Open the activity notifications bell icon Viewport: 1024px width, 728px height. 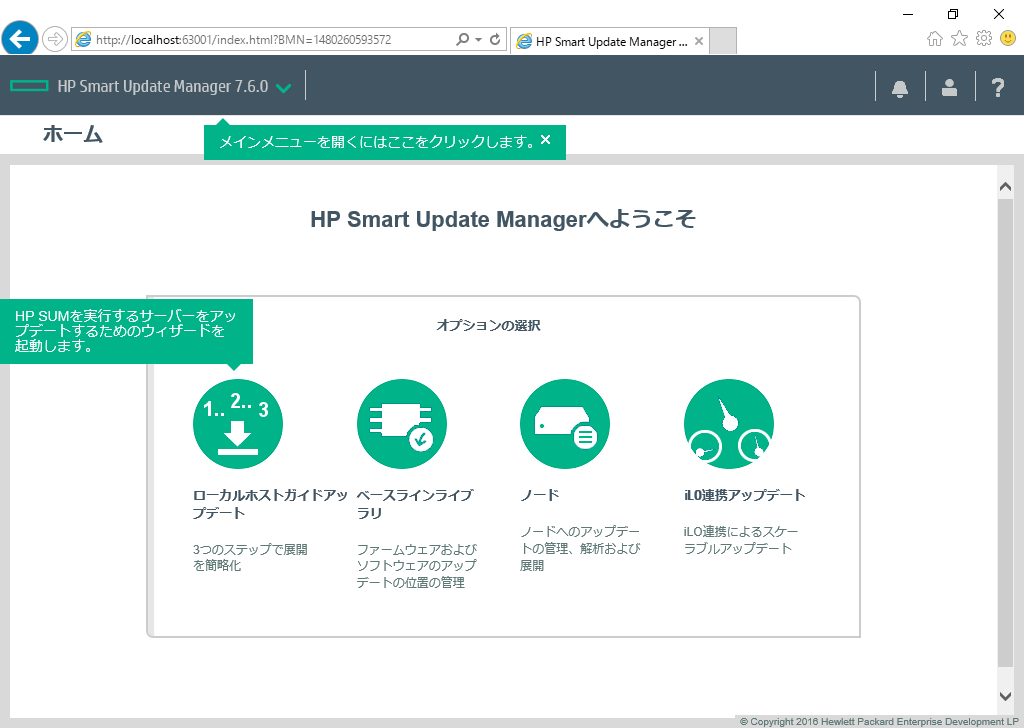pyautogui.click(x=900, y=88)
